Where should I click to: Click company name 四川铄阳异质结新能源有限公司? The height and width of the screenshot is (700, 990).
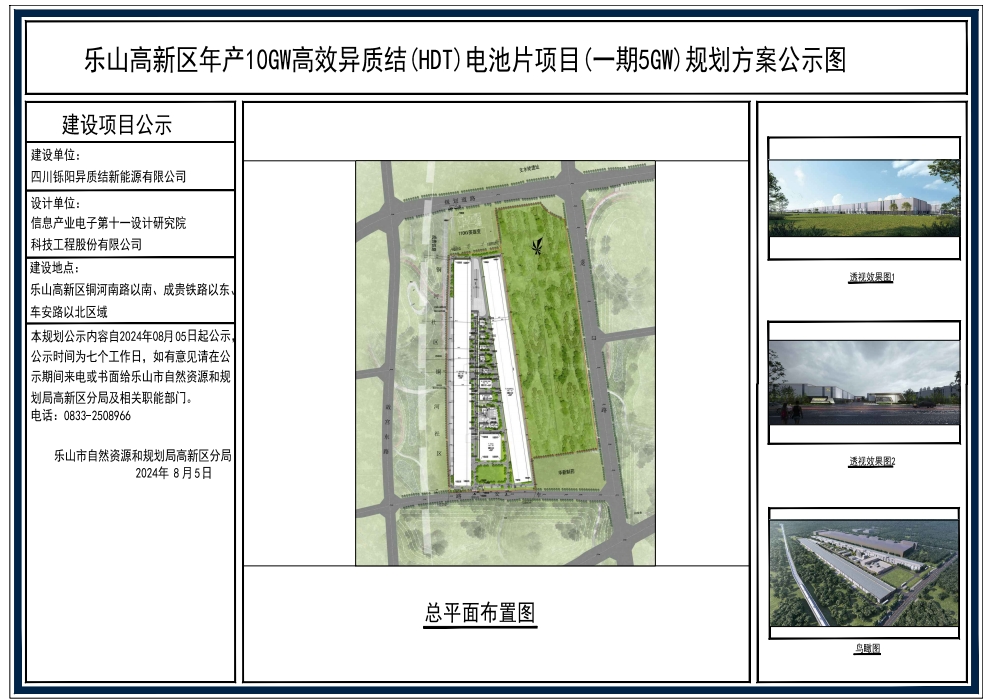[109, 176]
